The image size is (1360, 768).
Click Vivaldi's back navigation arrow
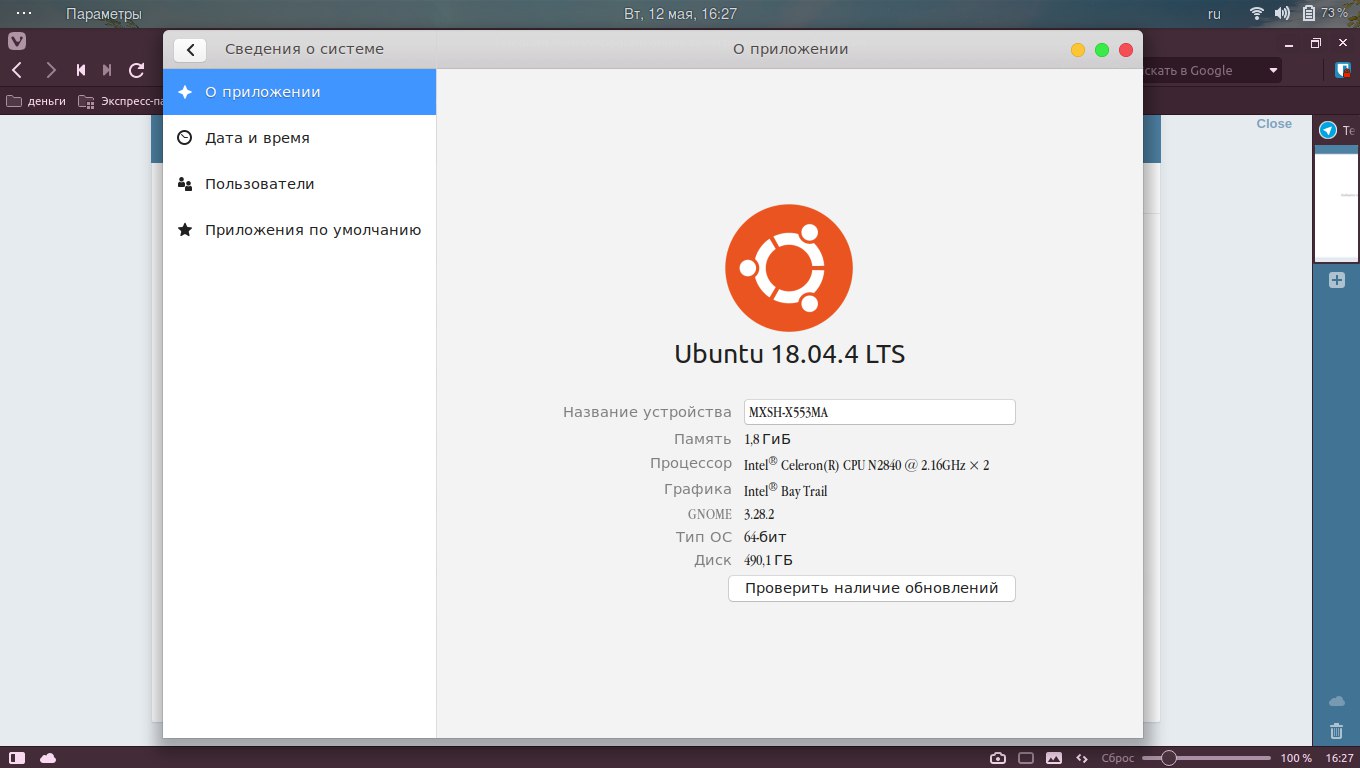pyautogui.click(x=17, y=70)
